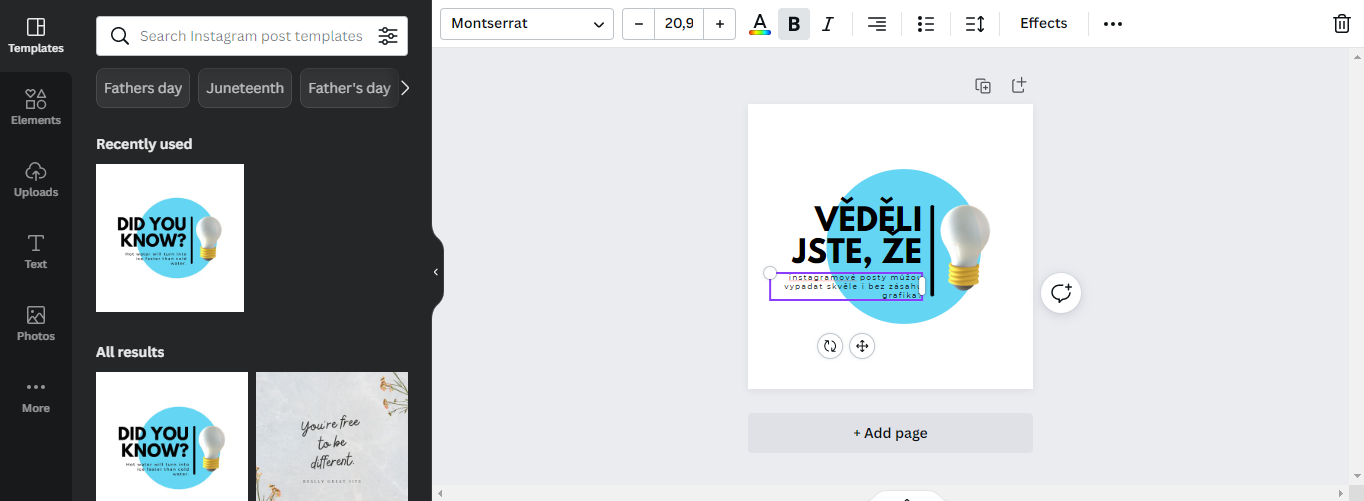
Task: Show more suggestion chips with the arrow
Action: [x=405, y=88]
